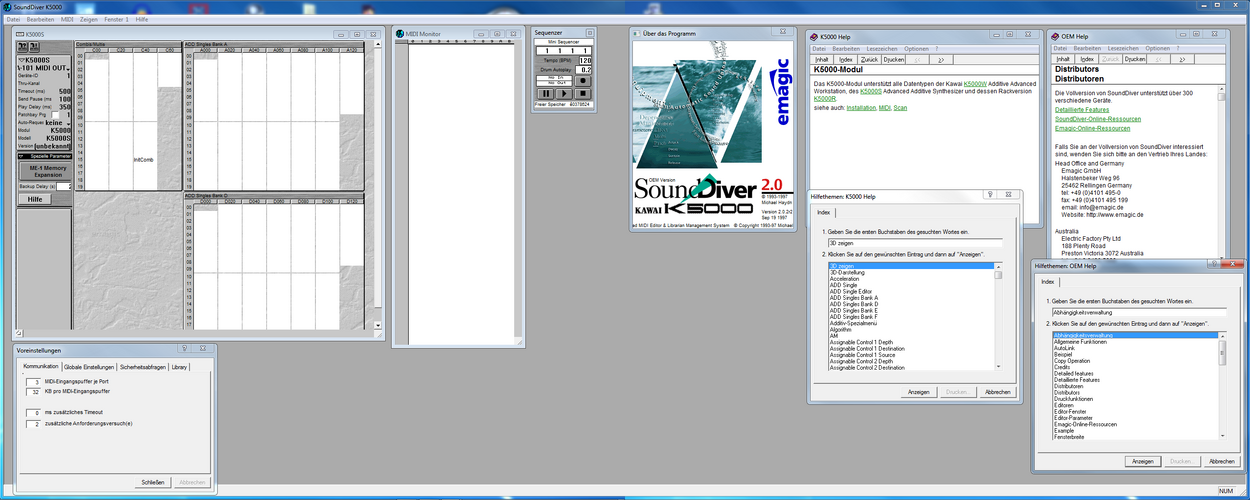Open the MIDI menu in the menu bar
The width and height of the screenshot is (1250, 500).
coord(68,19)
